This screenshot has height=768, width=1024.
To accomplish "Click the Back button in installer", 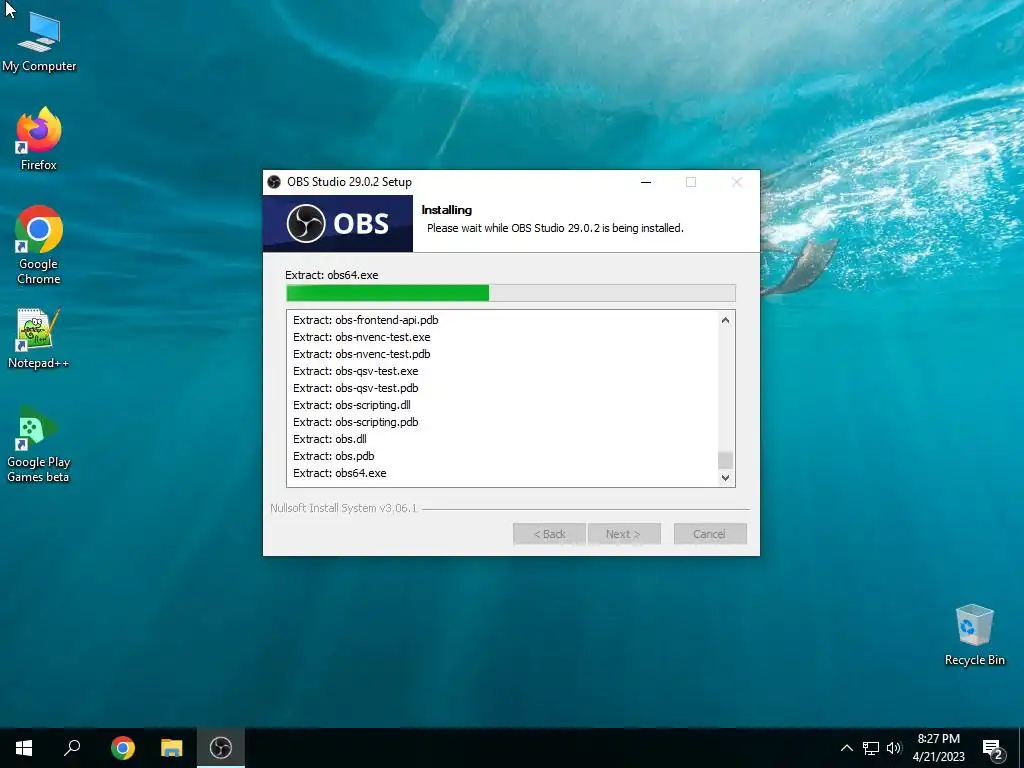I will (549, 534).
